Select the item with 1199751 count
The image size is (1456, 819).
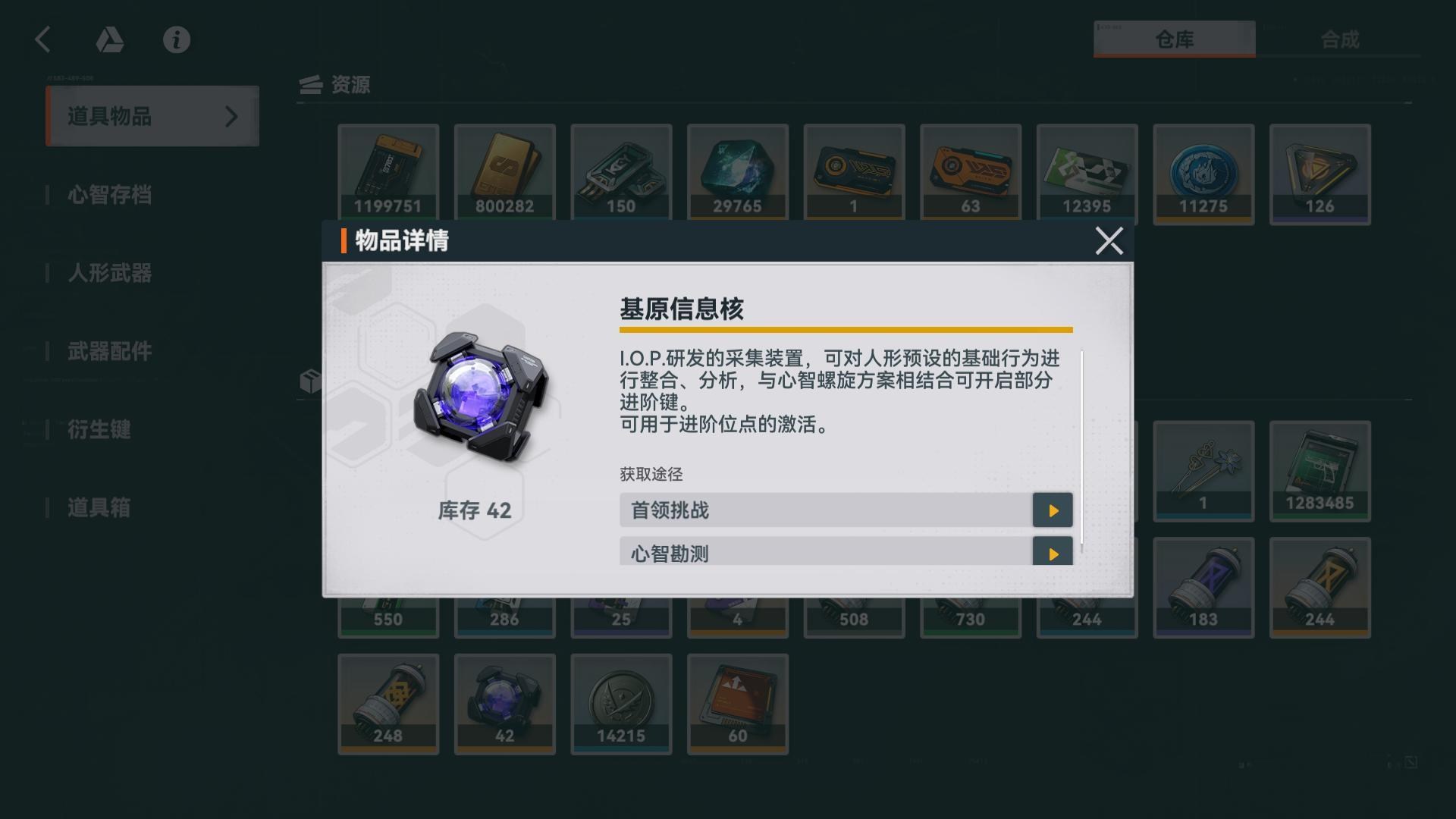pos(388,174)
